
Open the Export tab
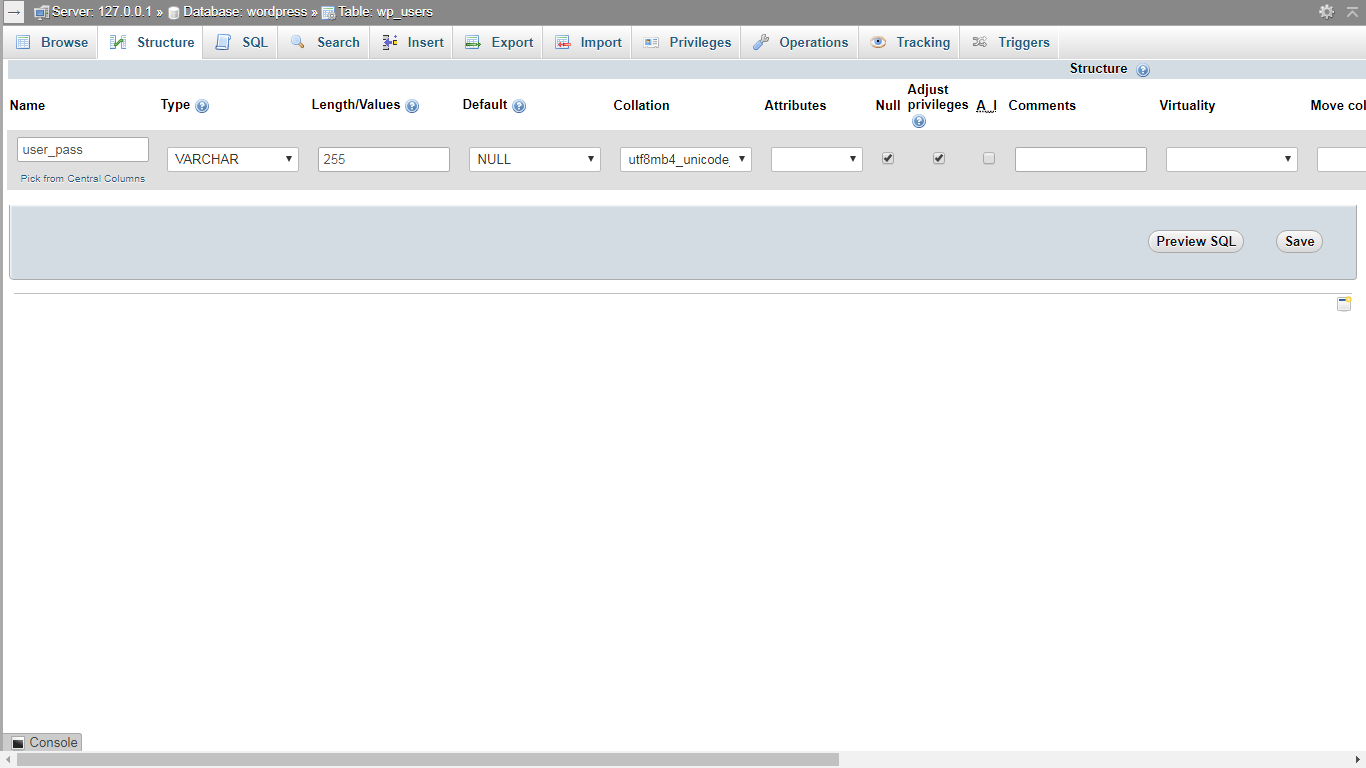tap(499, 42)
